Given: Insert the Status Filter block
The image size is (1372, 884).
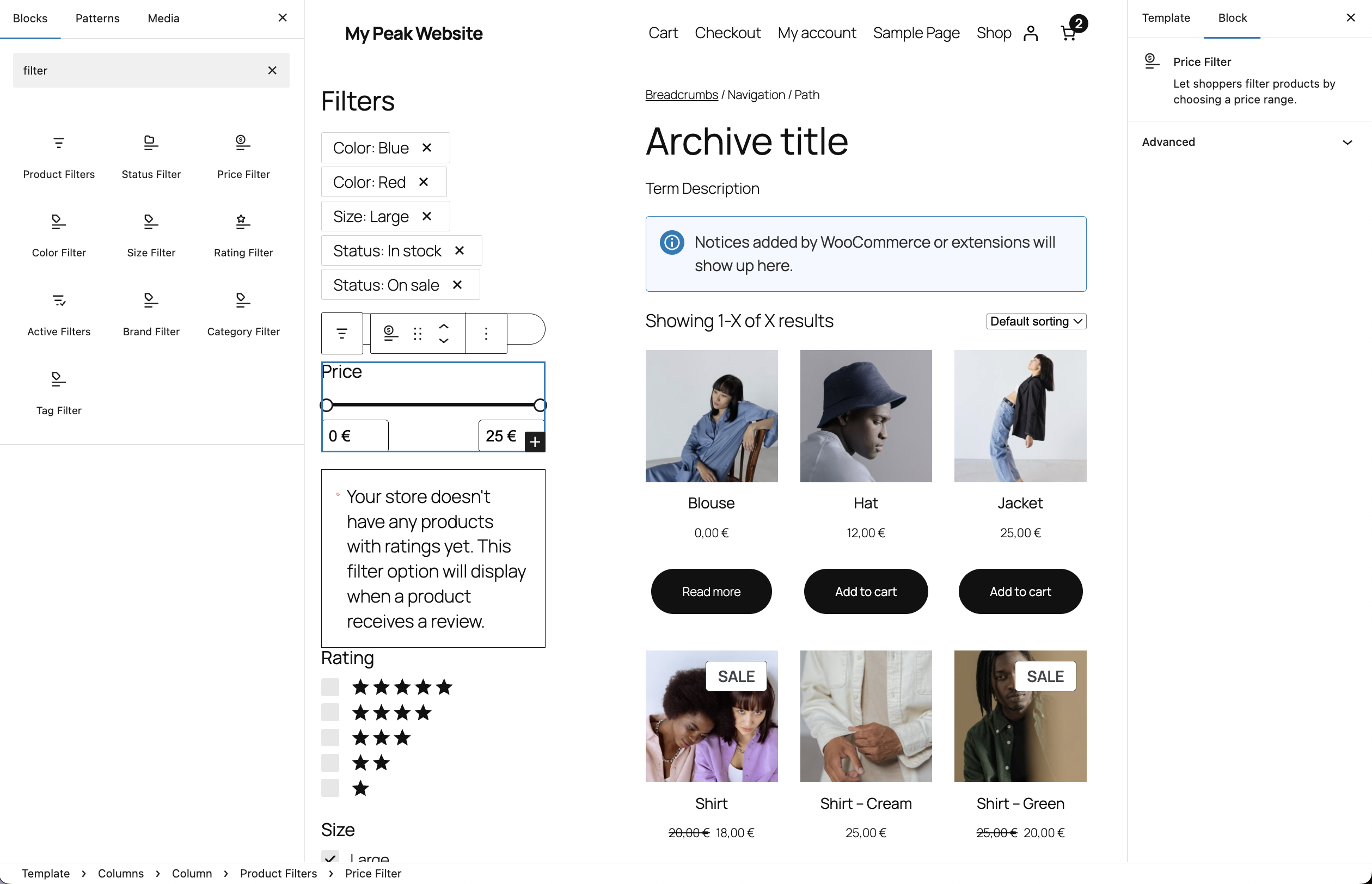Looking at the screenshot, I should (x=151, y=156).
